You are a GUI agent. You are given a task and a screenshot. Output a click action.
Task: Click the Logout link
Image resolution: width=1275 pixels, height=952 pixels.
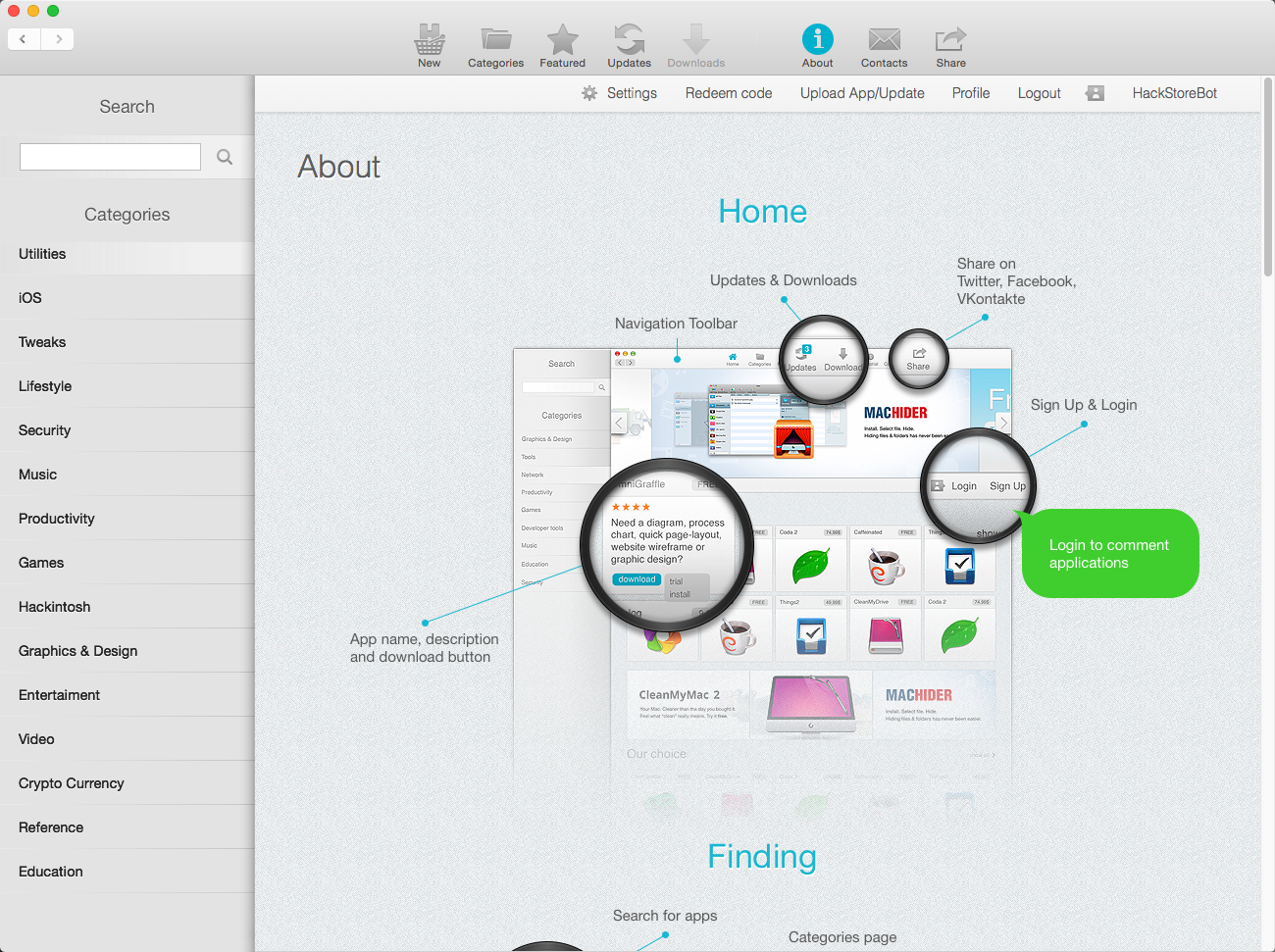1040,93
